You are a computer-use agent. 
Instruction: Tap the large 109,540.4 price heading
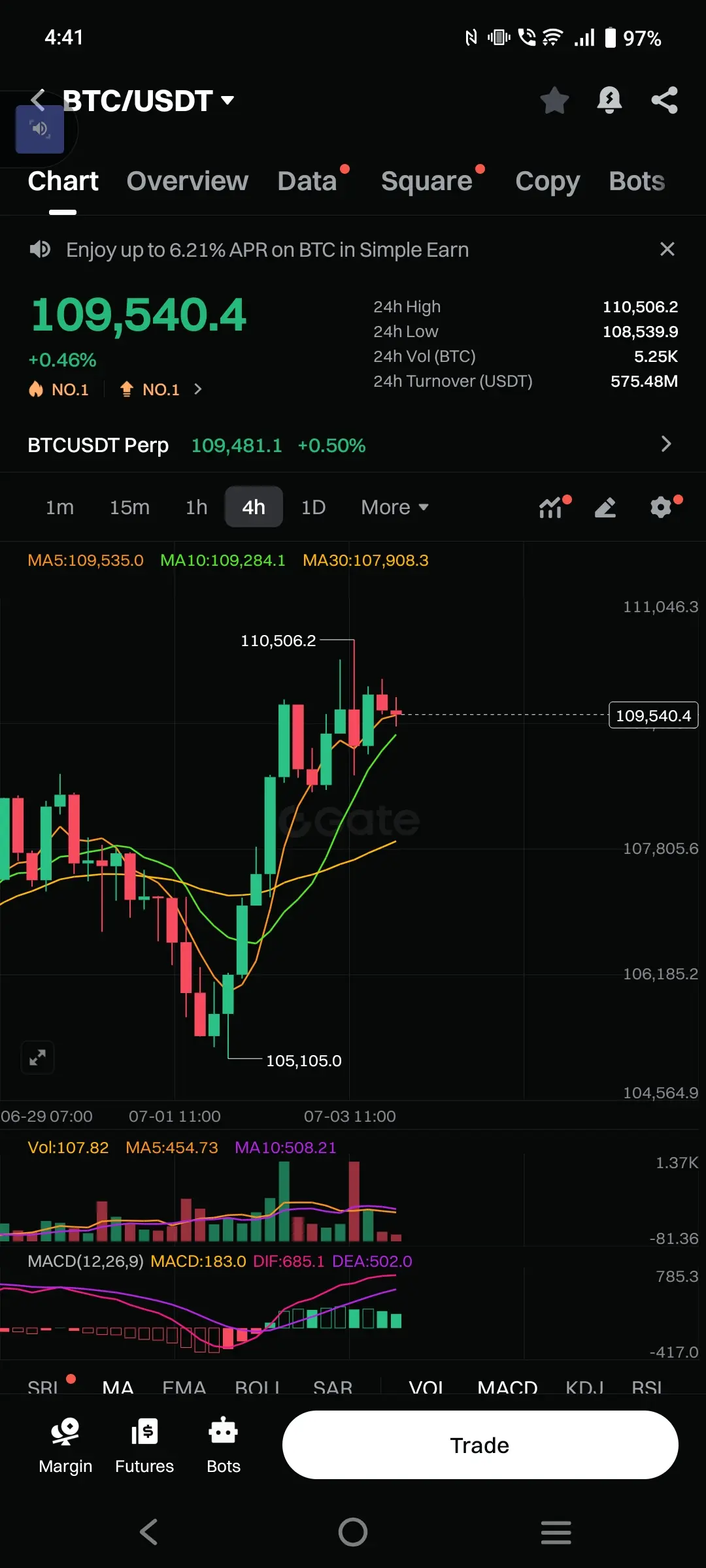[x=139, y=315]
